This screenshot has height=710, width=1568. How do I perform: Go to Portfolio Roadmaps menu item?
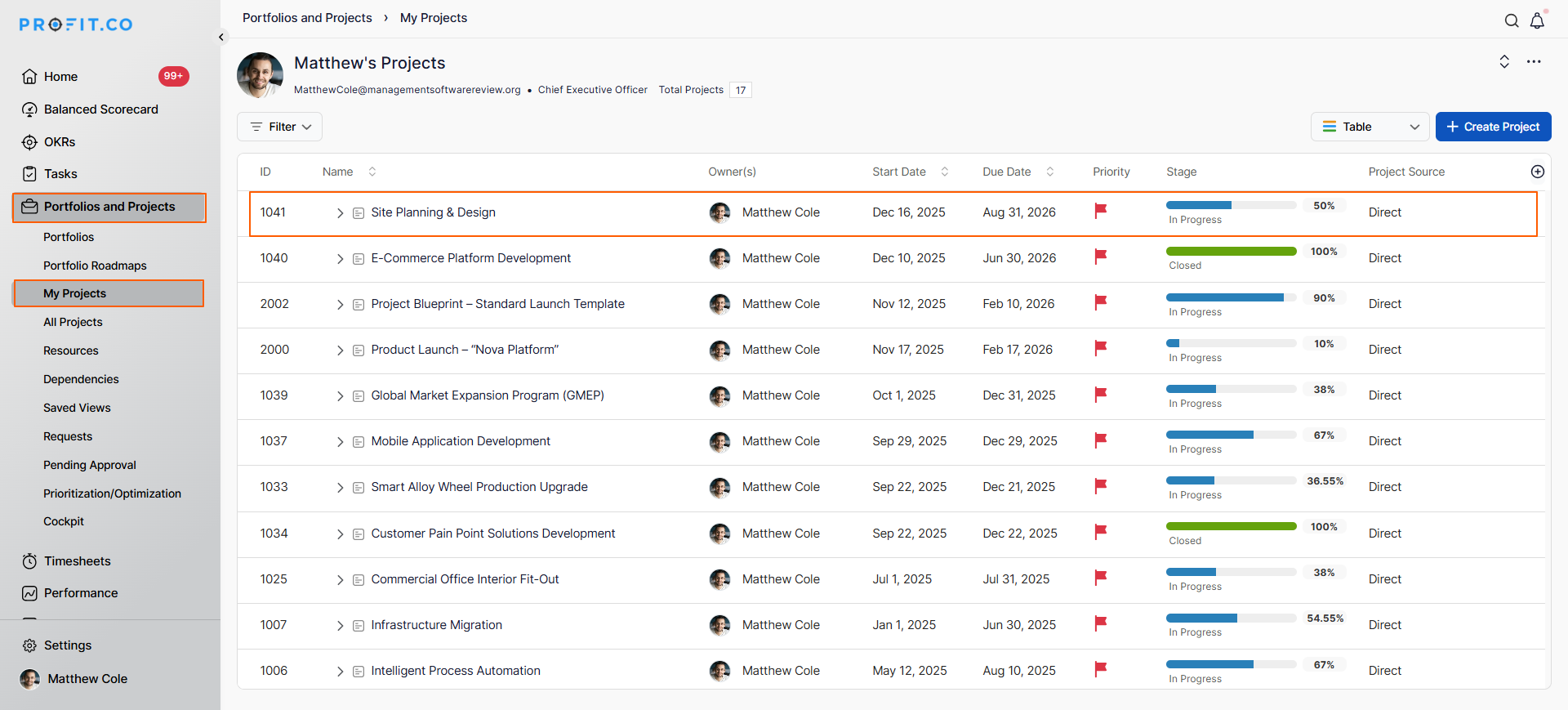click(95, 266)
